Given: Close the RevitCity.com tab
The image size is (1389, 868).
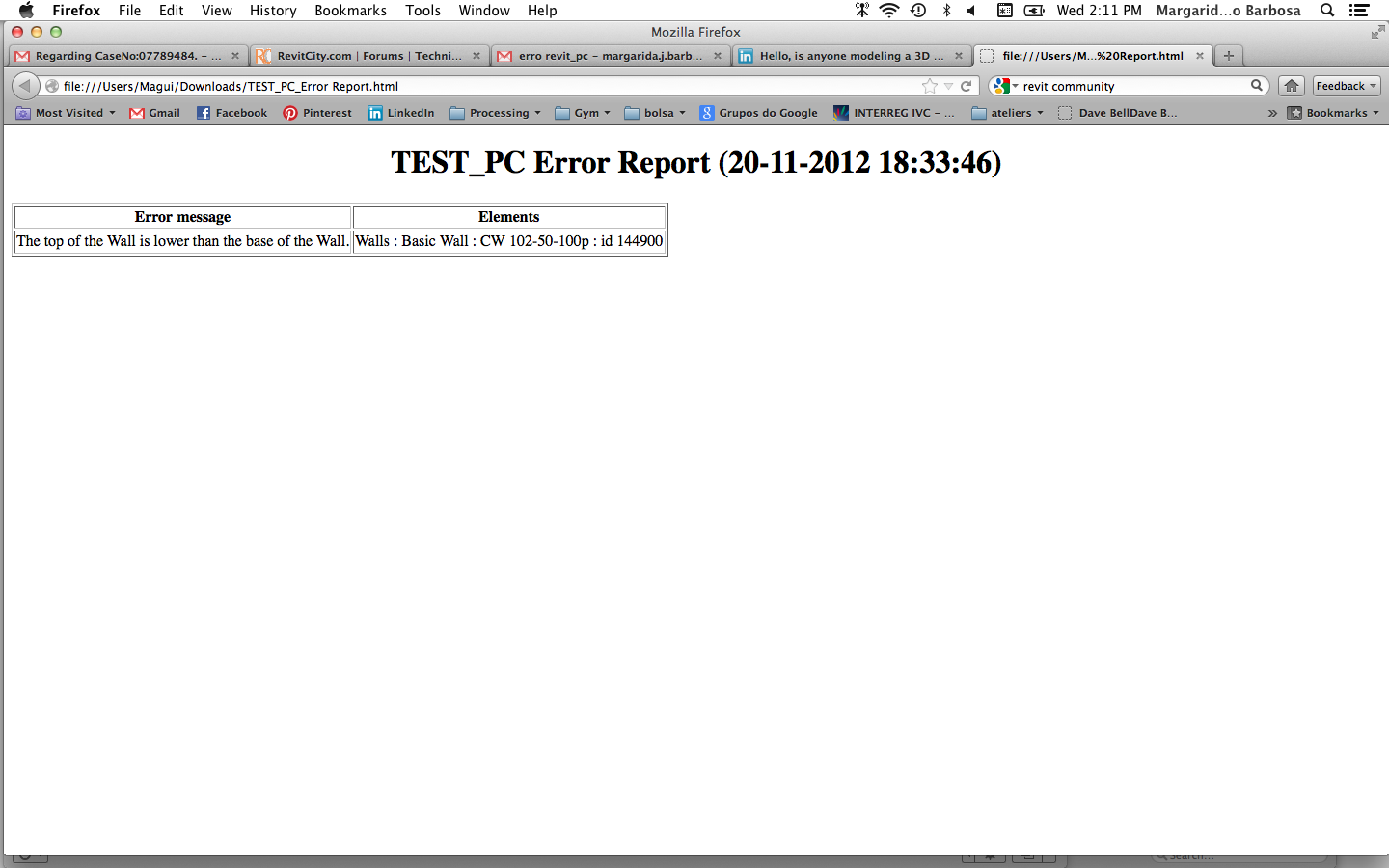Looking at the screenshot, I should (477, 56).
